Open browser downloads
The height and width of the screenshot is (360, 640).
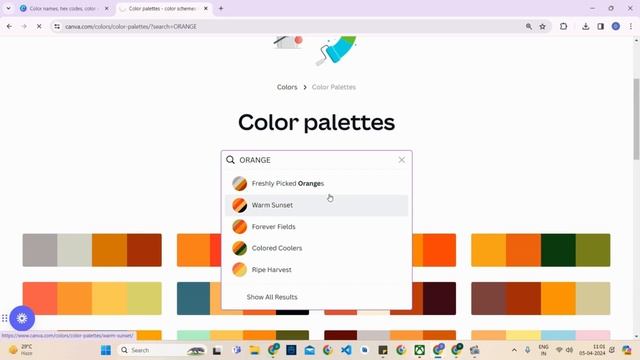point(586,26)
